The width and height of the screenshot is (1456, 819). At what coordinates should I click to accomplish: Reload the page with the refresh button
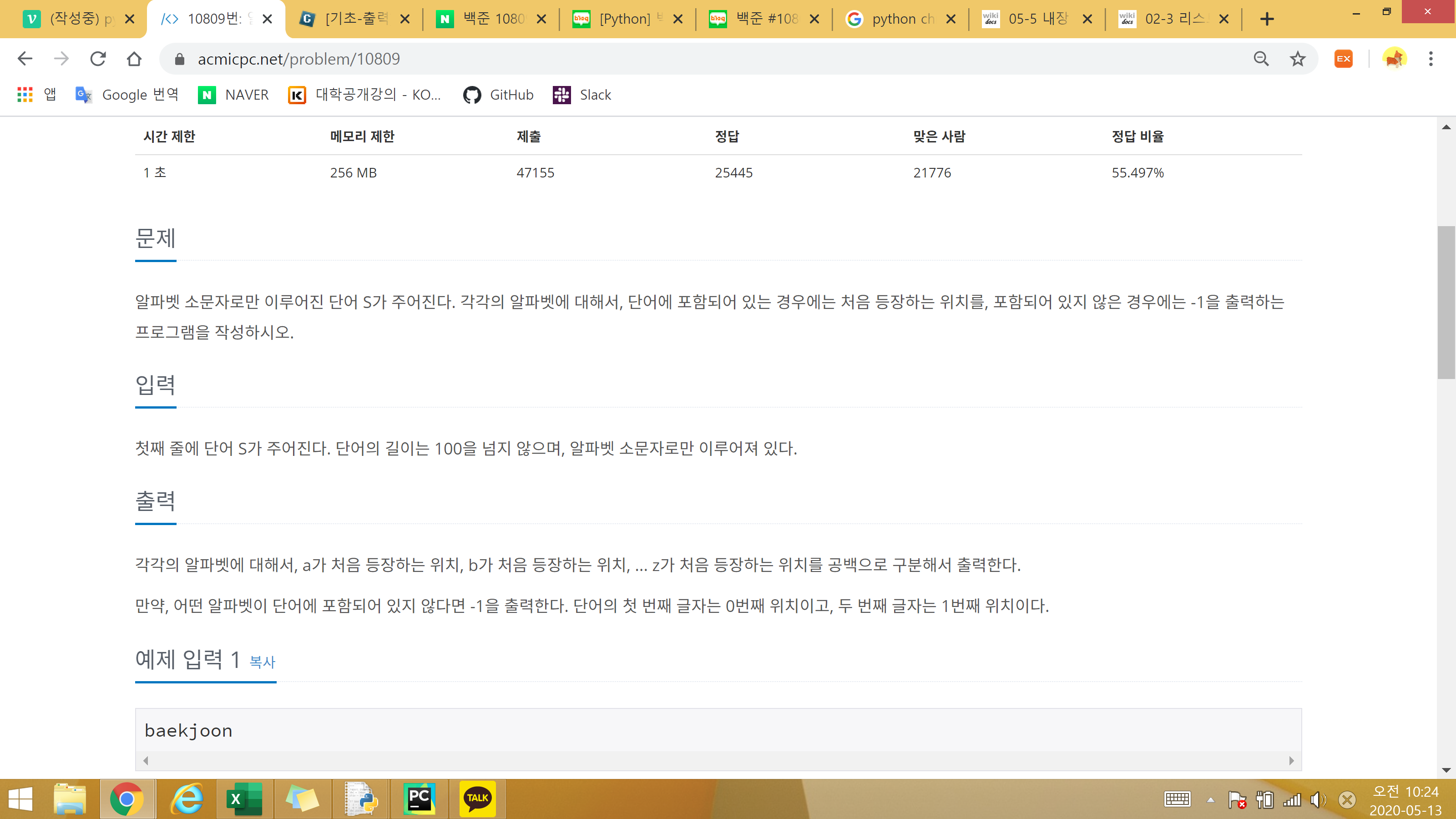97,58
